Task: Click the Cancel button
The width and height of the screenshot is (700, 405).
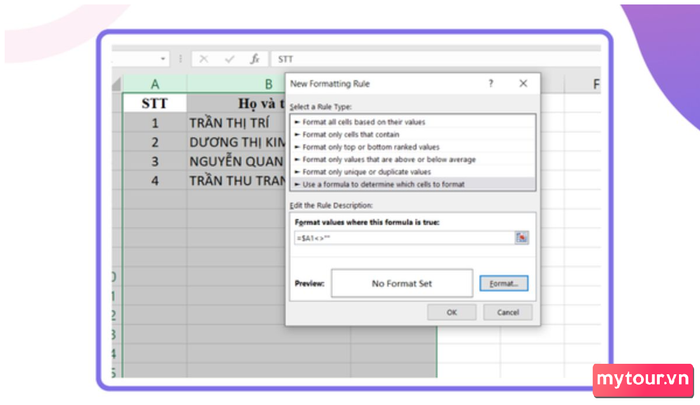Action: click(508, 312)
